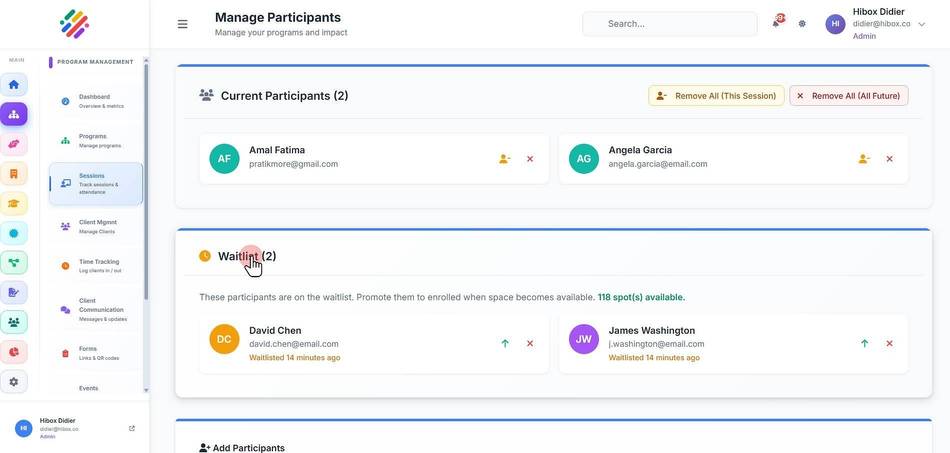This screenshot has height=453, width=950.
Task: Select the purple program management rail icon
Action: click(13, 114)
